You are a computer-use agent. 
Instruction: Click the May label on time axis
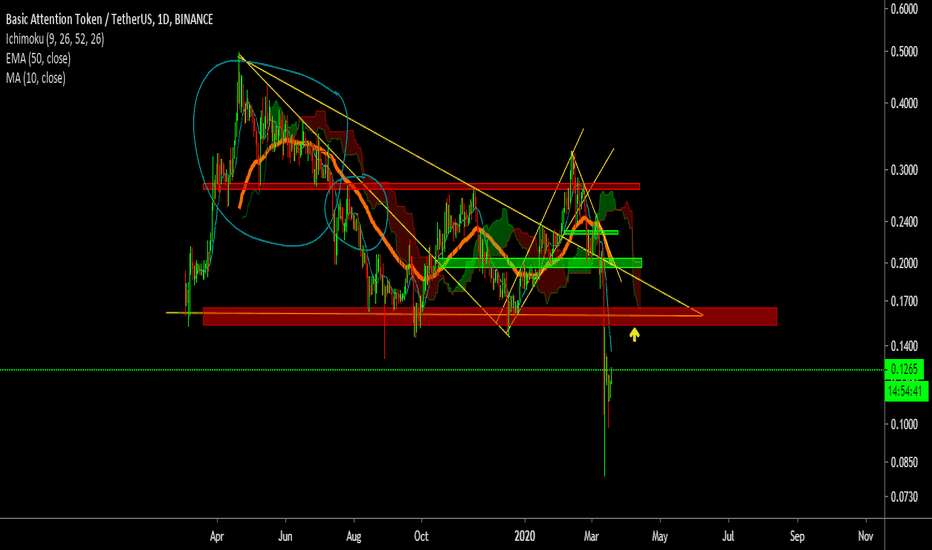(x=660, y=536)
